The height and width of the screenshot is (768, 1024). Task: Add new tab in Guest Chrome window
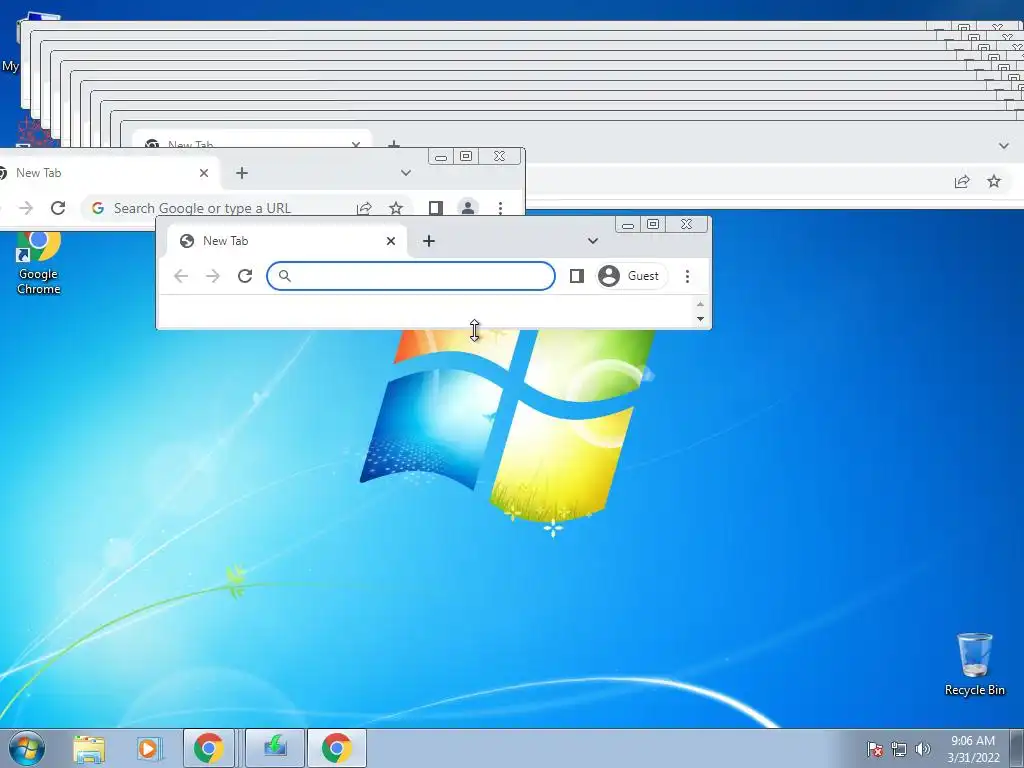pyautogui.click(x=428, y=241)
